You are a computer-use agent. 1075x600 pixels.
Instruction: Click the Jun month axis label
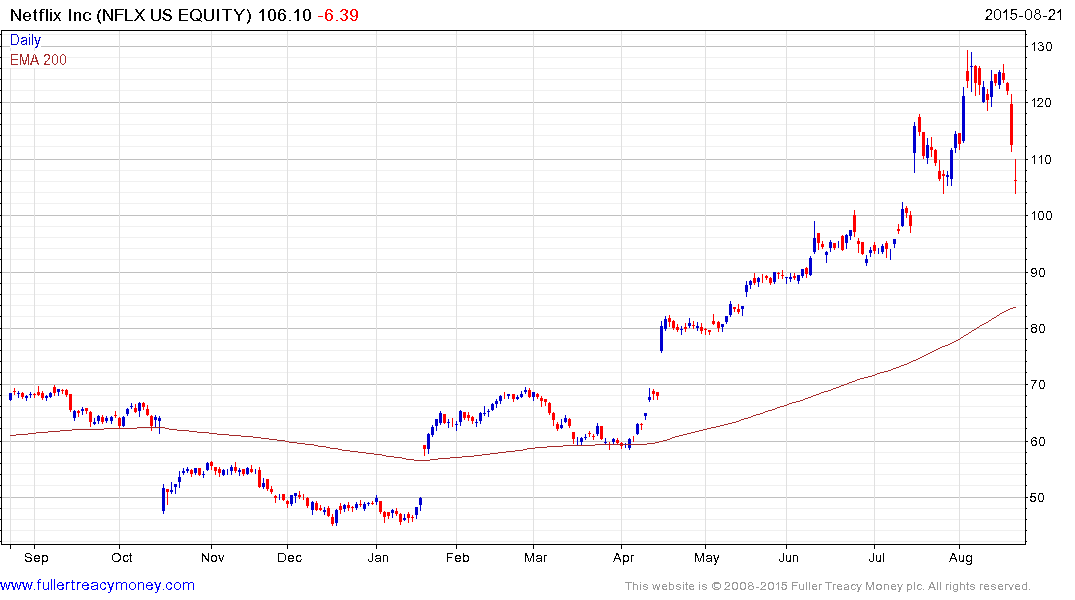788,557
